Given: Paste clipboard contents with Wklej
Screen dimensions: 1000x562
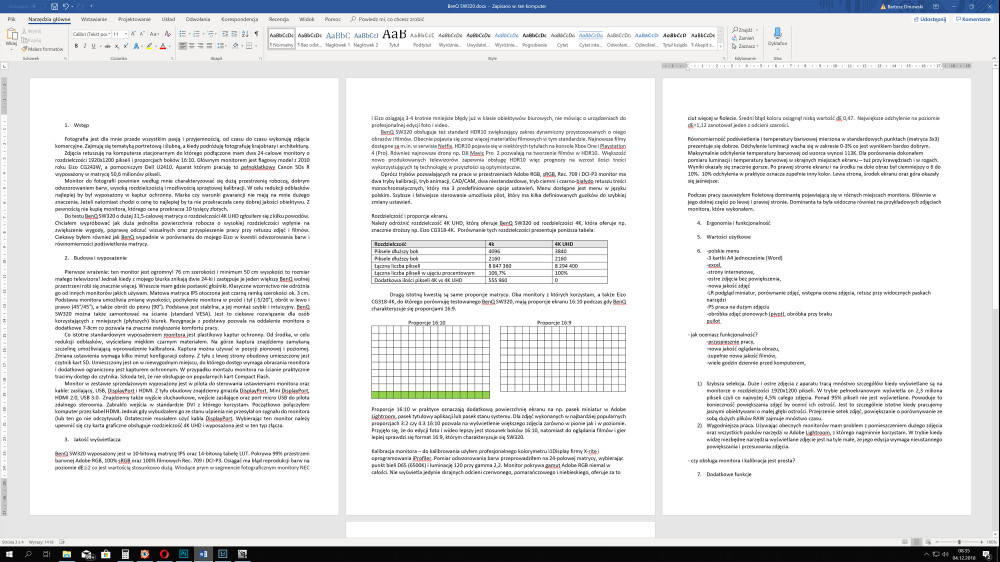Looking at the screenshot, I should [x=11, y=39].
